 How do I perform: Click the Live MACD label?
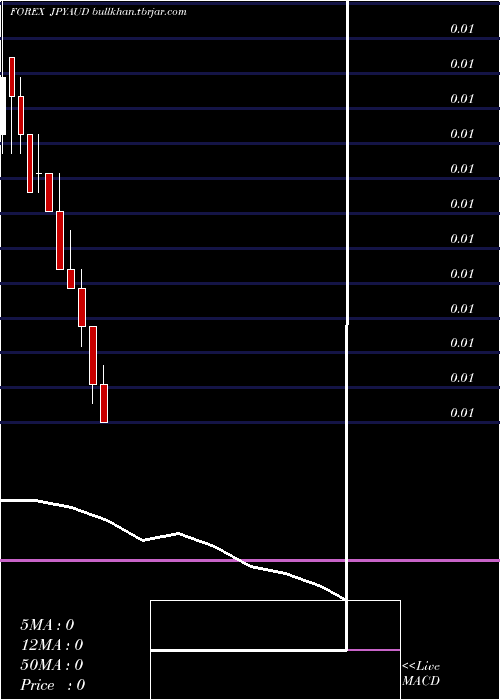(421, 674)
